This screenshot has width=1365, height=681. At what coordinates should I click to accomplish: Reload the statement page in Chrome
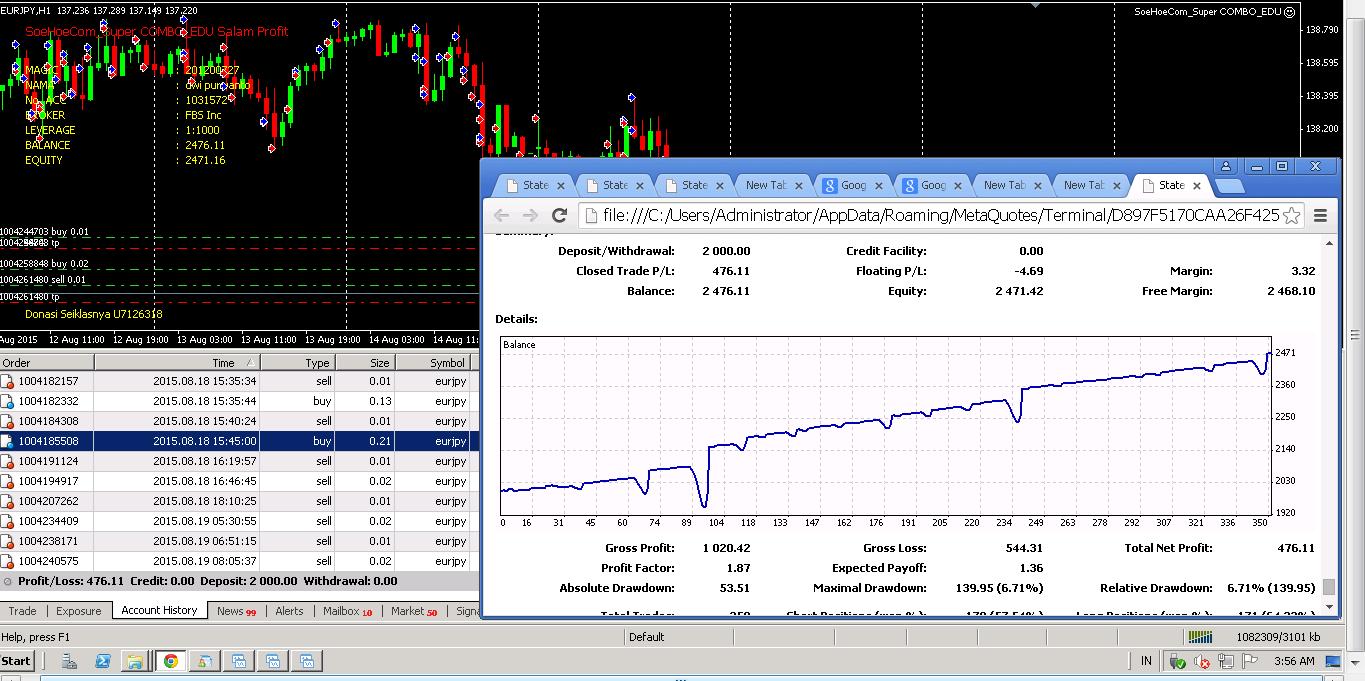[x=560, y=215]
